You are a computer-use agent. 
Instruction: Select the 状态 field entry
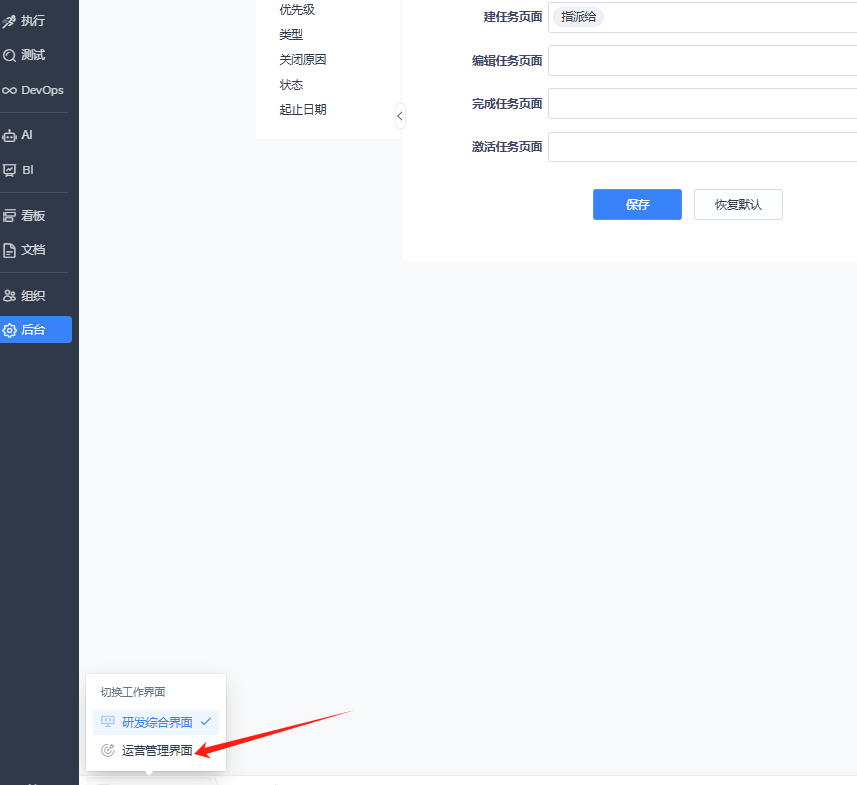point(291,85)
